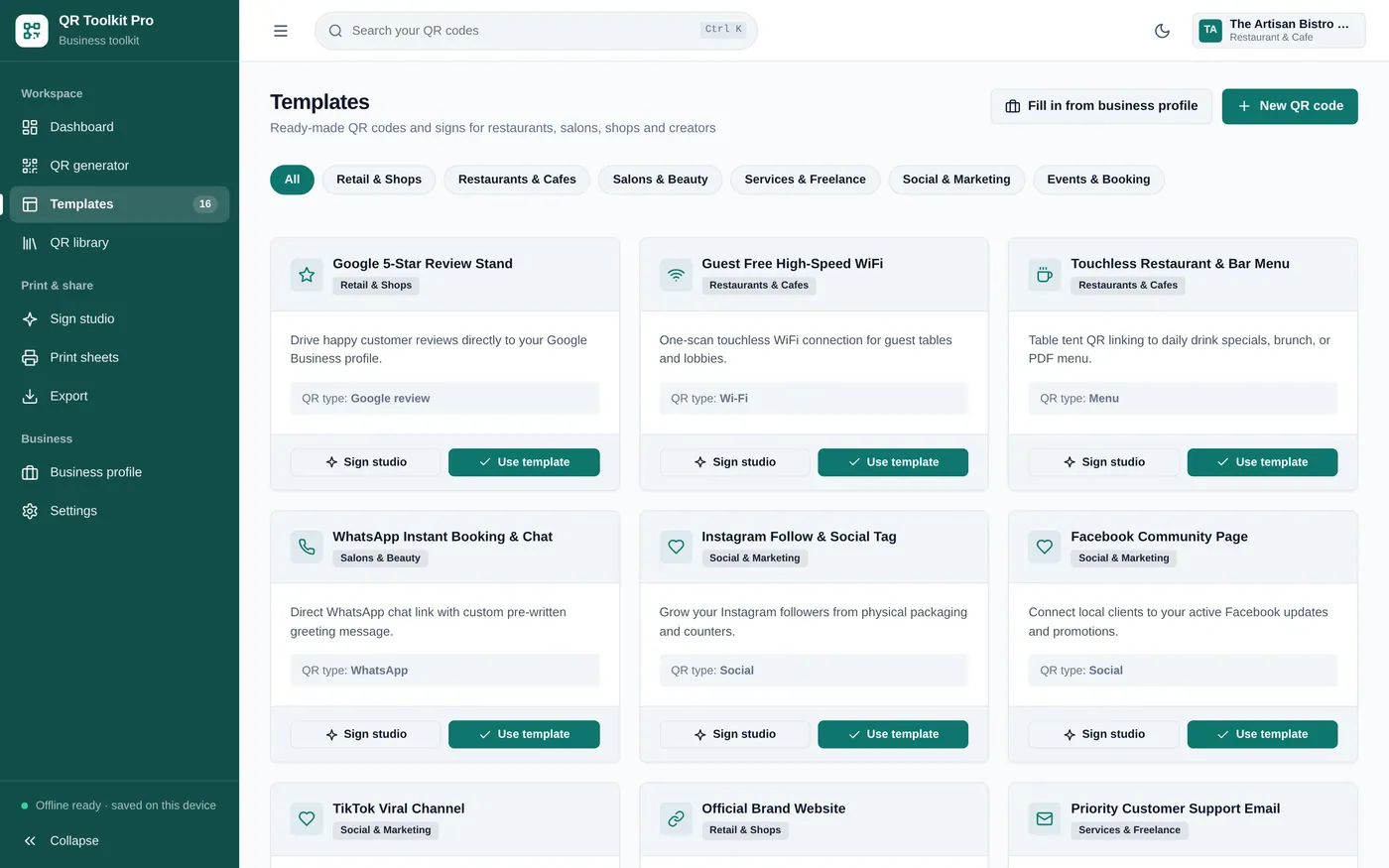The height and width of the screenshot is (868, 1389).
Task: Filter templates by Salons & Beauty
Action: point(660,180)
